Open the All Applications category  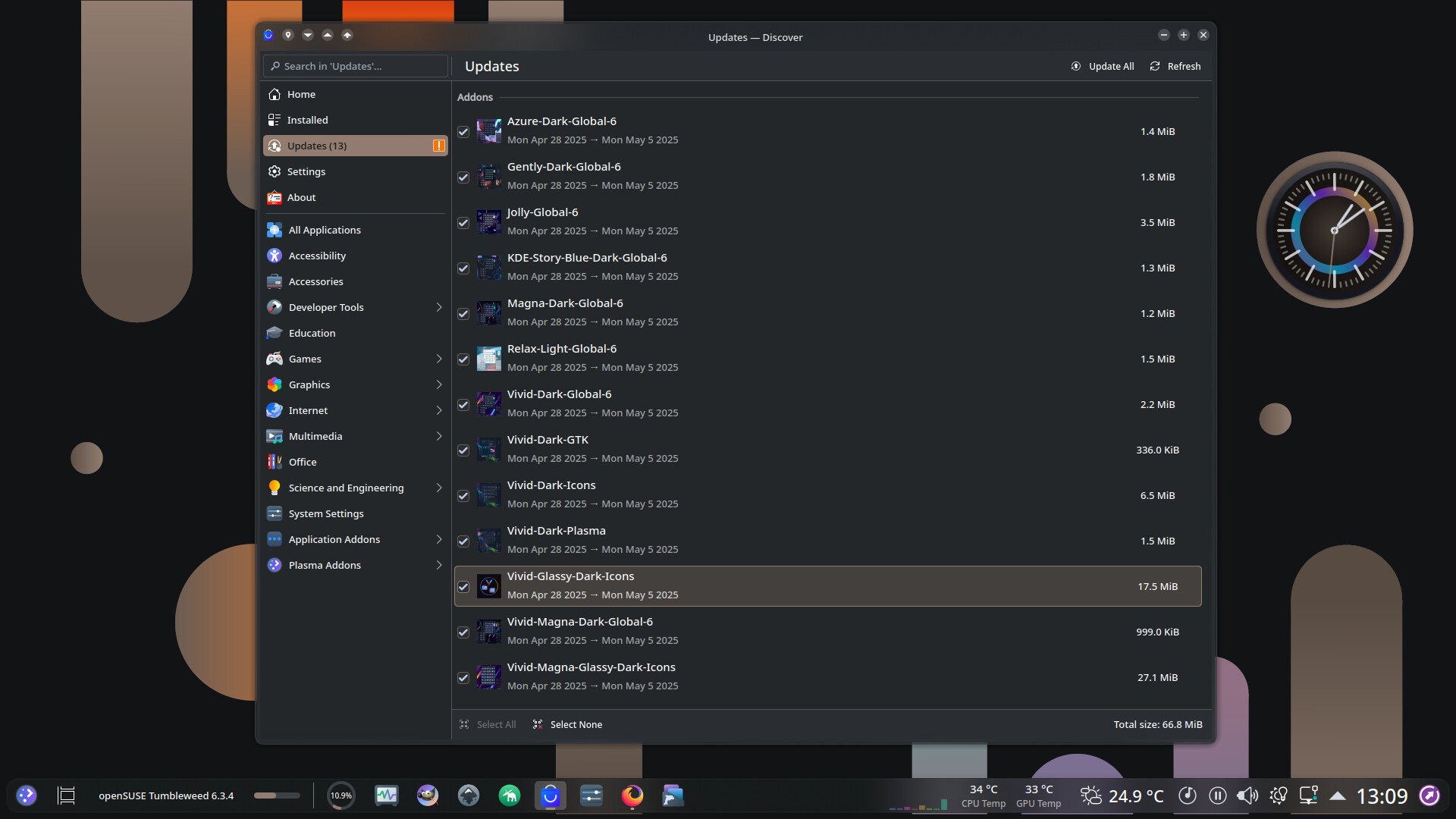[355, 230]
